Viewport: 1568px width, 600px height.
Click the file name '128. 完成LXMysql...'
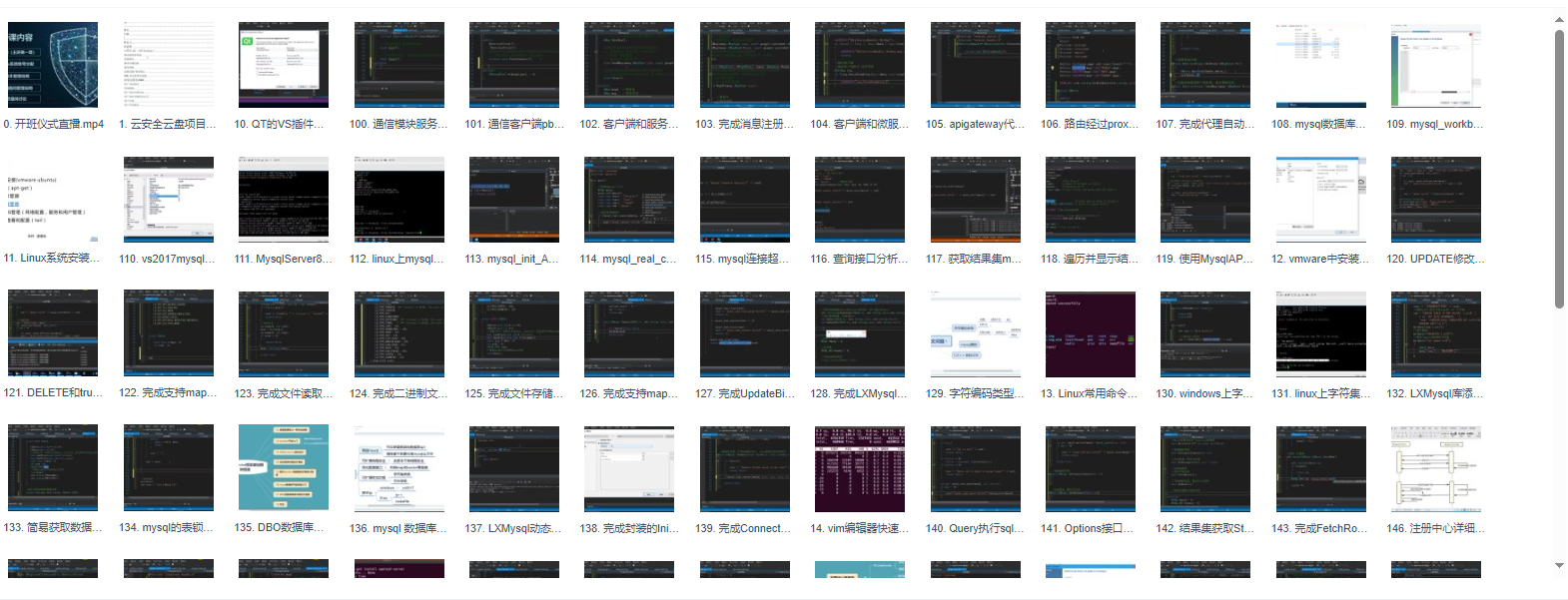click(860, 394)
